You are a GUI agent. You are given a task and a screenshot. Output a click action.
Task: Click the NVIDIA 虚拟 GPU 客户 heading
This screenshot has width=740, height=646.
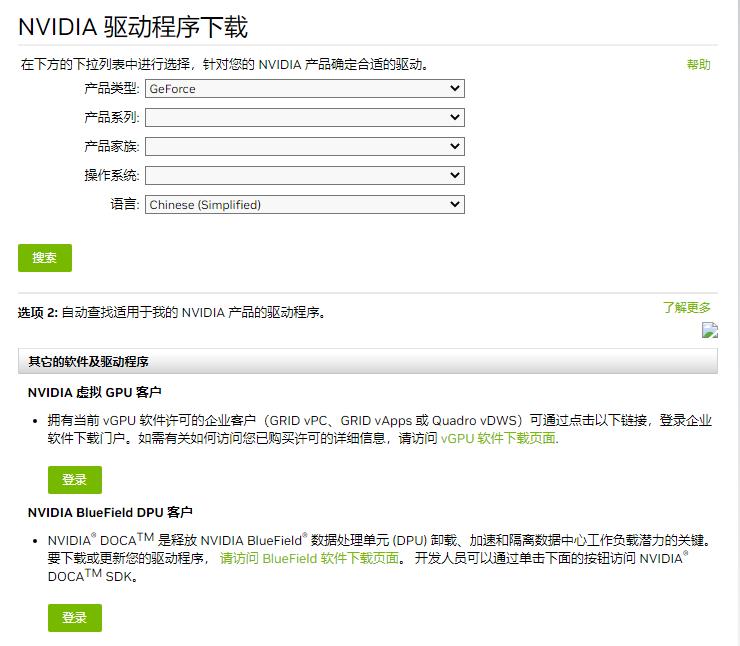click(95, 392)
